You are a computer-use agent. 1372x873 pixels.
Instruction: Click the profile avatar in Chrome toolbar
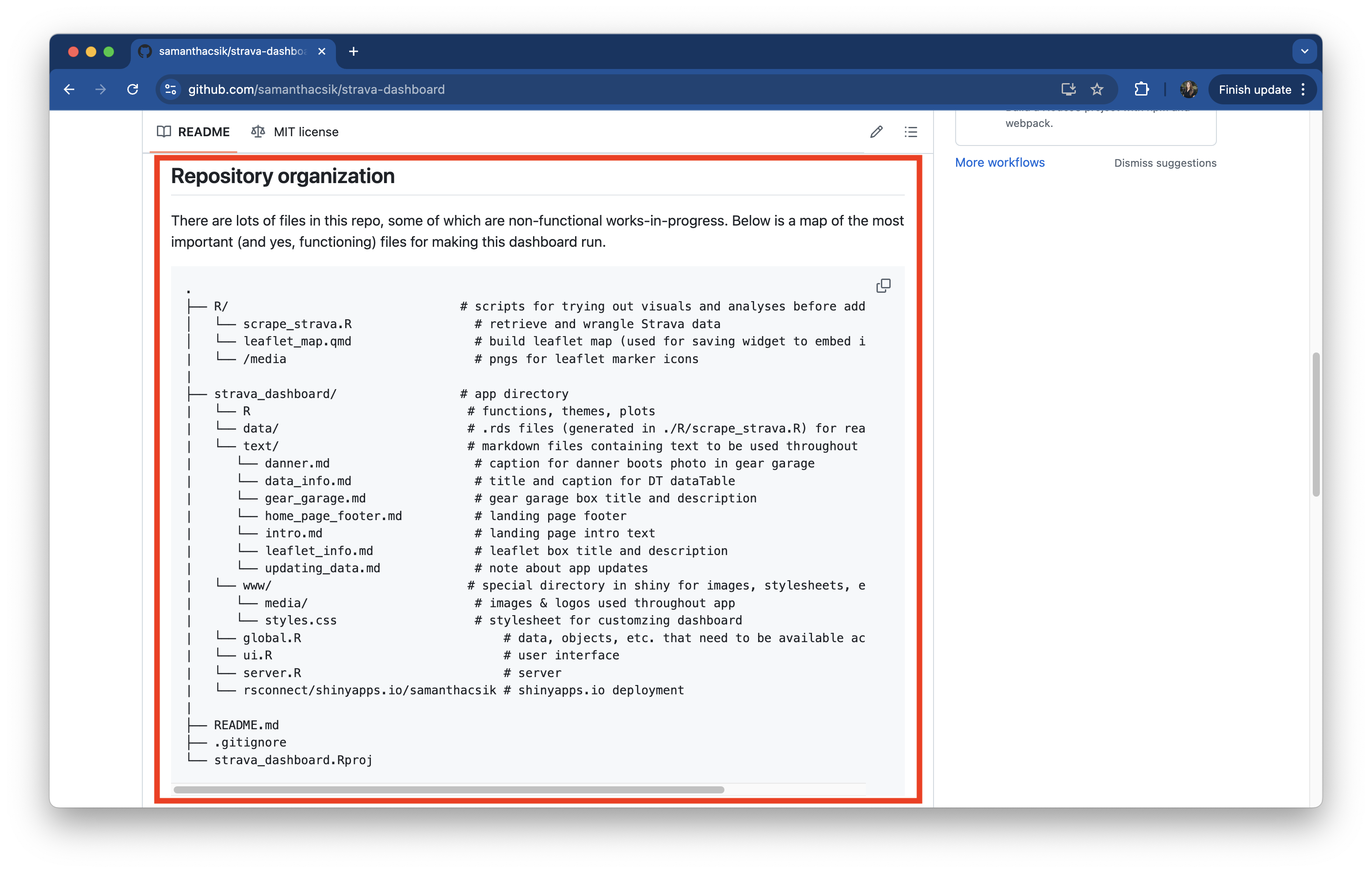(x=1189, y=89)
